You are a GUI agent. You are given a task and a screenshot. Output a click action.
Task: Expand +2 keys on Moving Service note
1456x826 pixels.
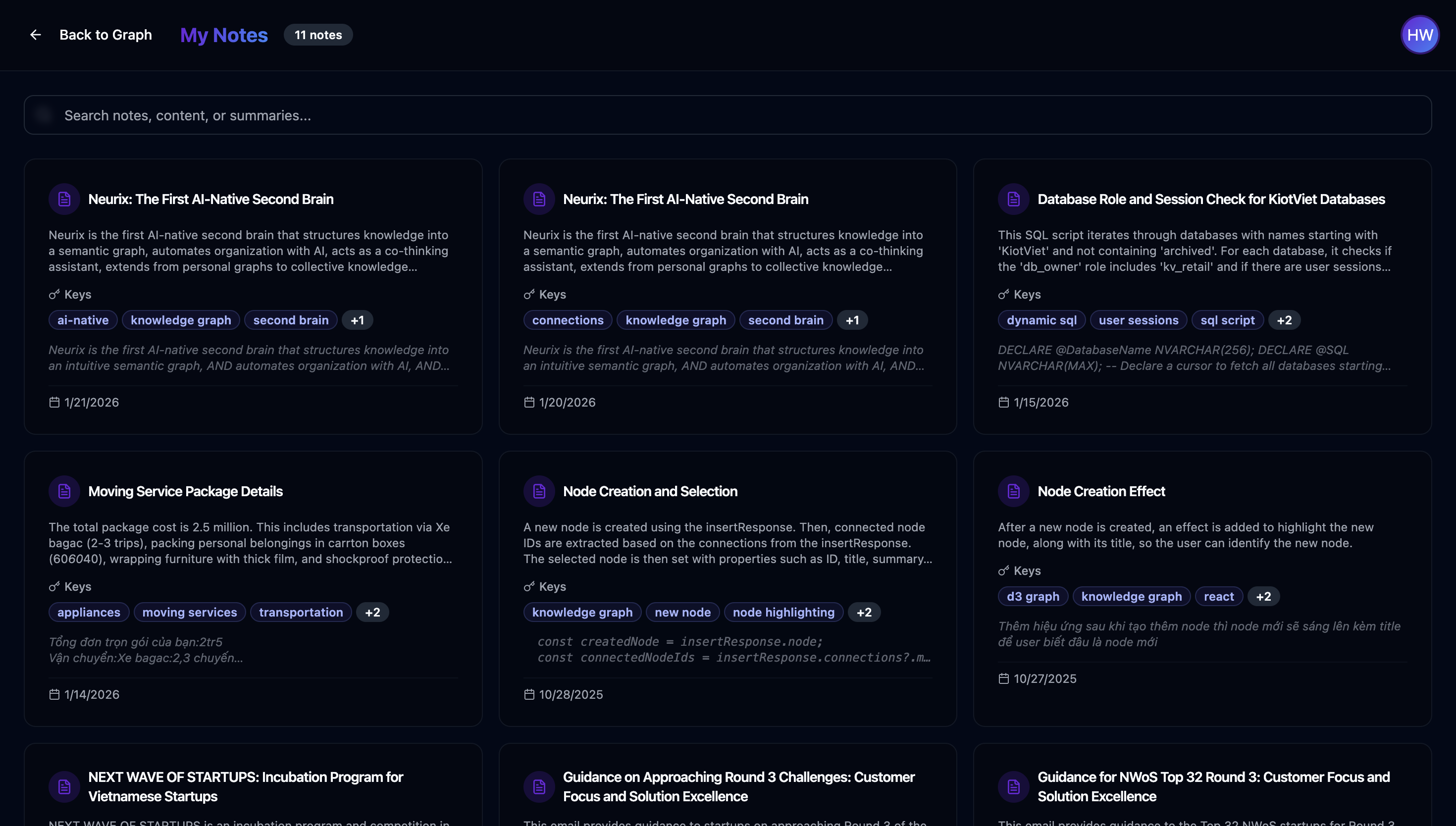pyautogui.click(x=372, y=612)
